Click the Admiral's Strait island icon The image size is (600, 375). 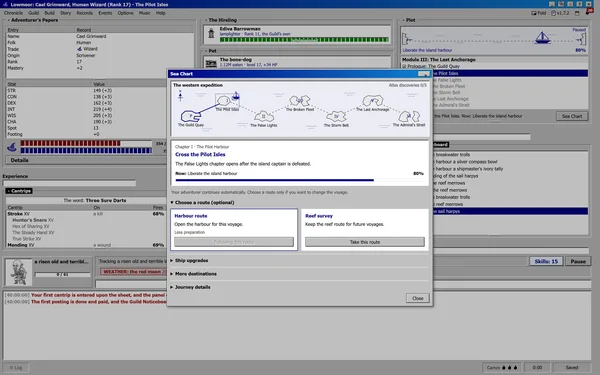point(409,116)
